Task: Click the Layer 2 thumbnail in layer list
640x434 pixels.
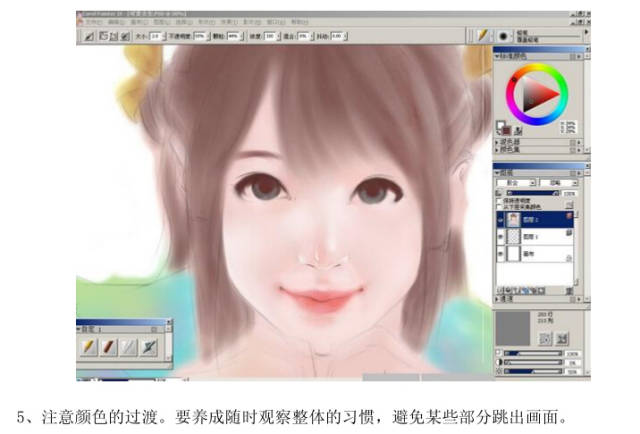Action: tap(513, 220)
